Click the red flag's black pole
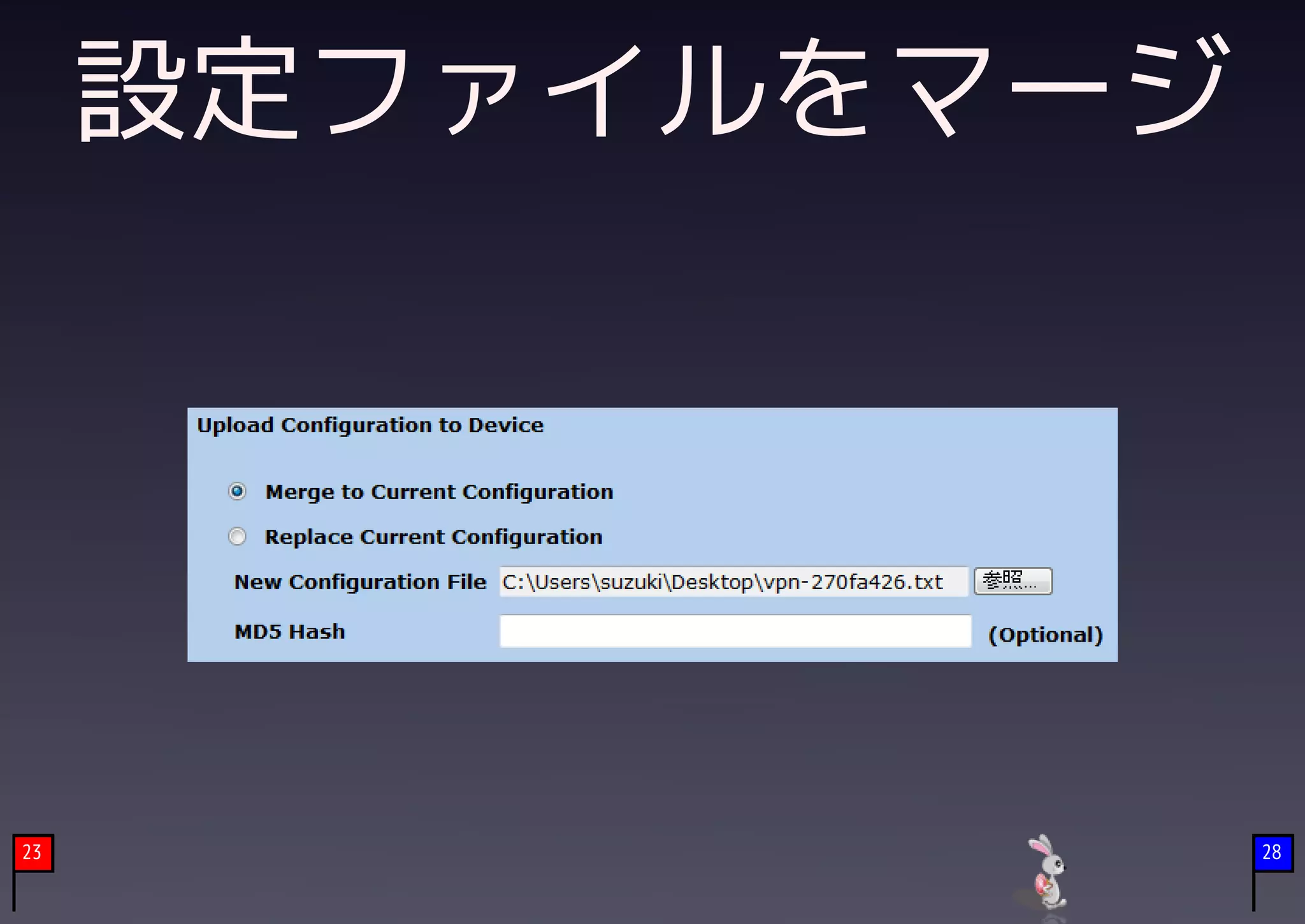Viewport: 1305px width, 924px height. [x=14, y=892]
